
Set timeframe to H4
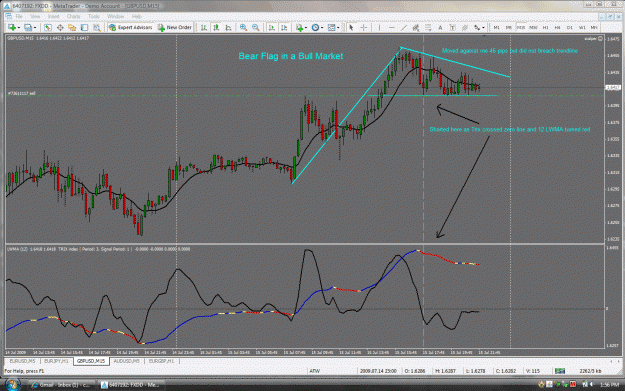(x=558, y=28)
